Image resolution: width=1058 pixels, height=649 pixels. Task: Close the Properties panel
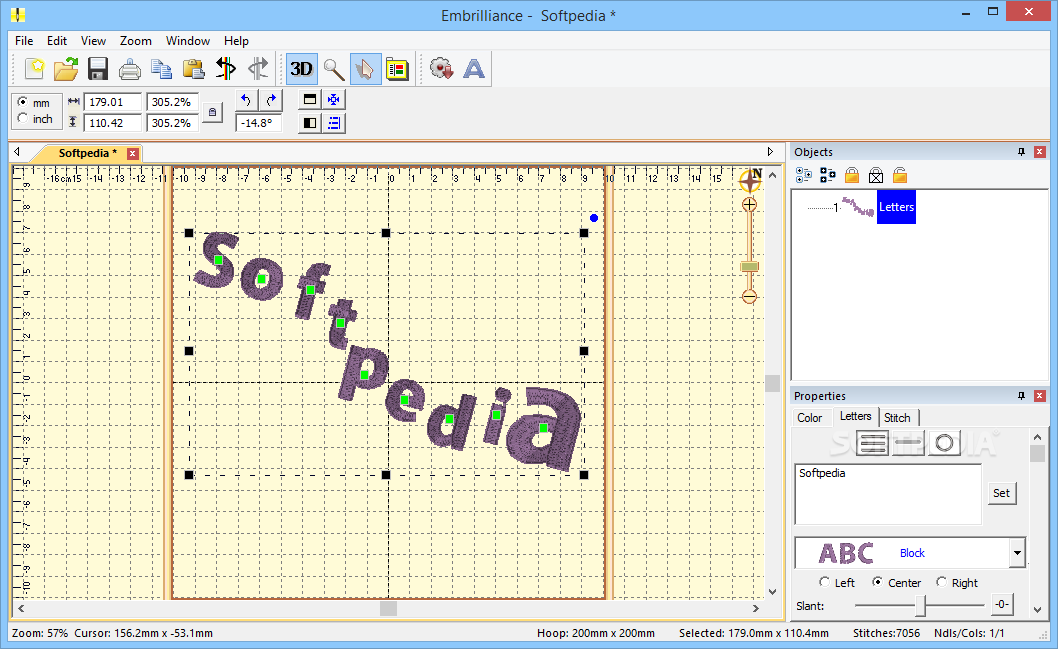(x=1040, y=396)
